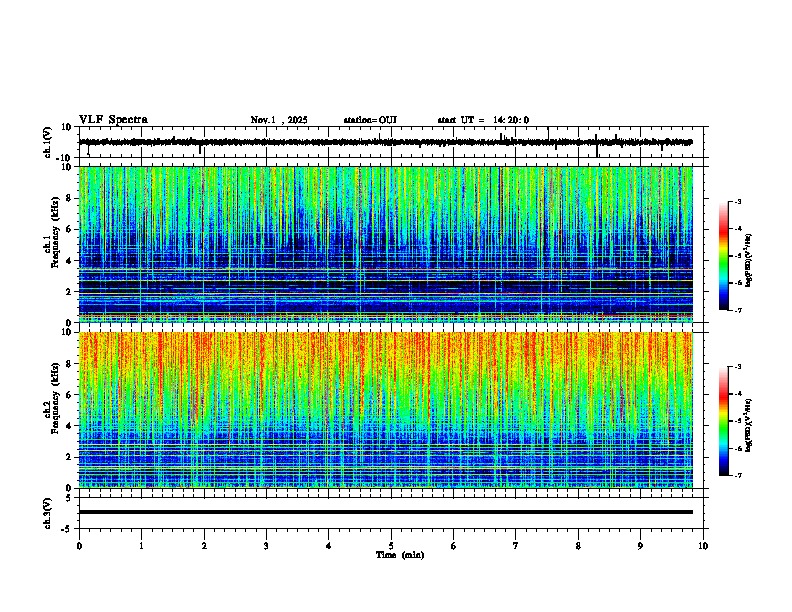Screen dimensions: 792x612
Task: Select the 'ch.1(V)' vertical axis label
Action: pyautogui.click(x=48, y=142)
